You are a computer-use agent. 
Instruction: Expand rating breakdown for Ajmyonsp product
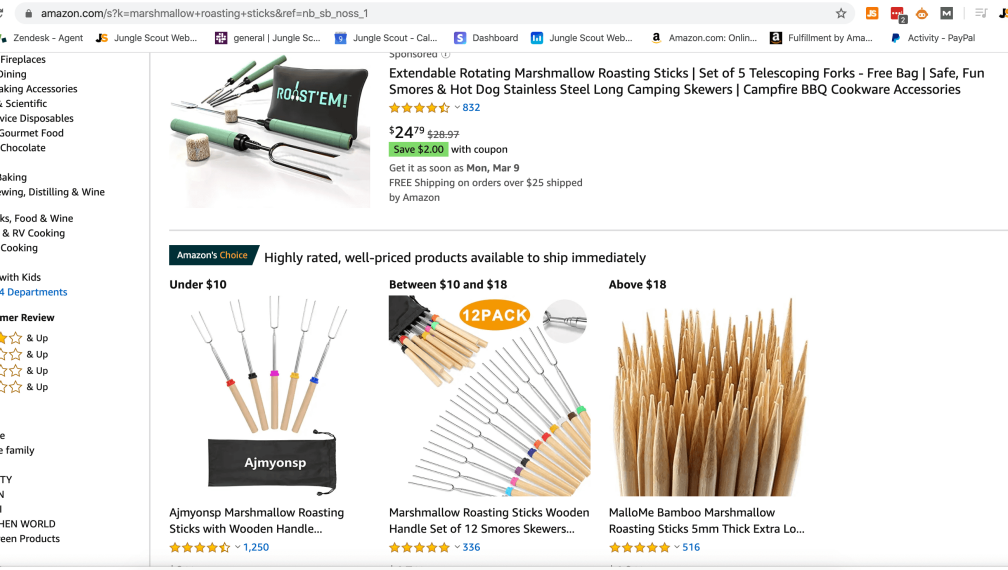click(237, 548)
